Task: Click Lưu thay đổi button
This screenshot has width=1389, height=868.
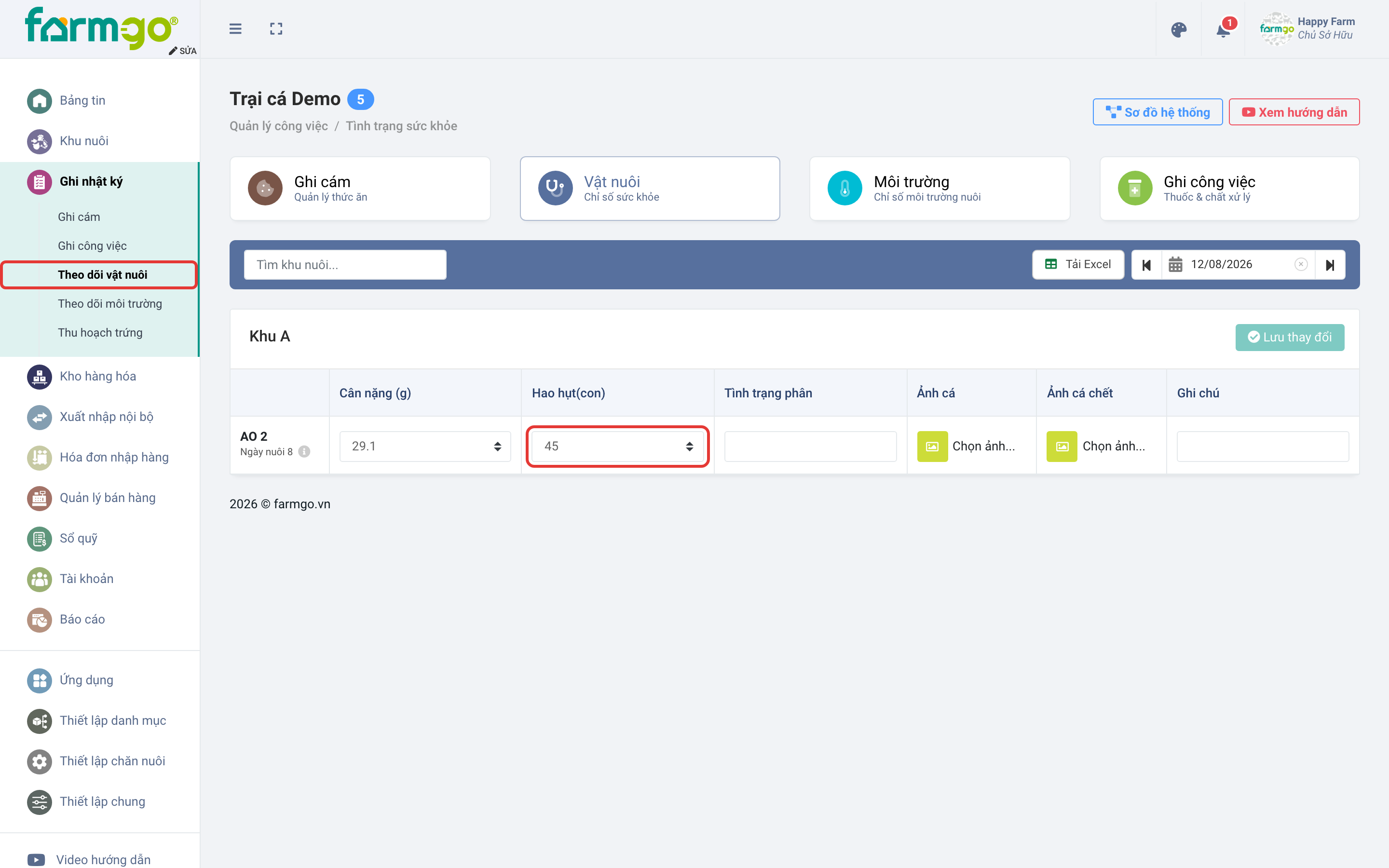Action: click(1289, 337)
